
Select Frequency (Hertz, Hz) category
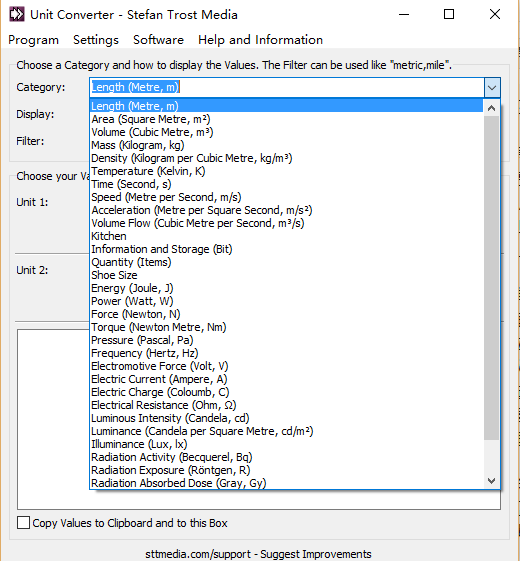point(286,353)
